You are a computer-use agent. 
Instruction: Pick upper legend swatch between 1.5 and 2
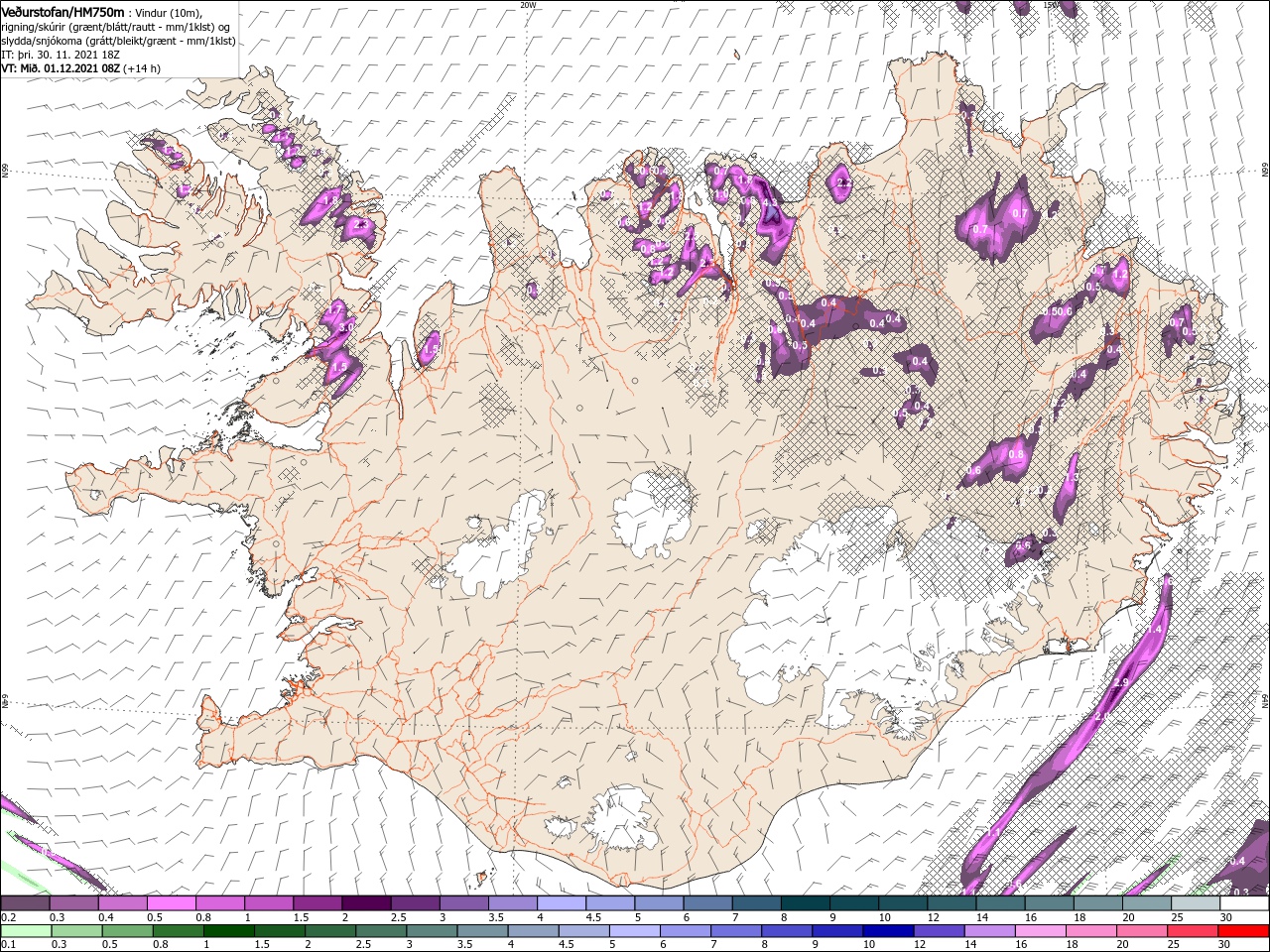coord(317,903)
